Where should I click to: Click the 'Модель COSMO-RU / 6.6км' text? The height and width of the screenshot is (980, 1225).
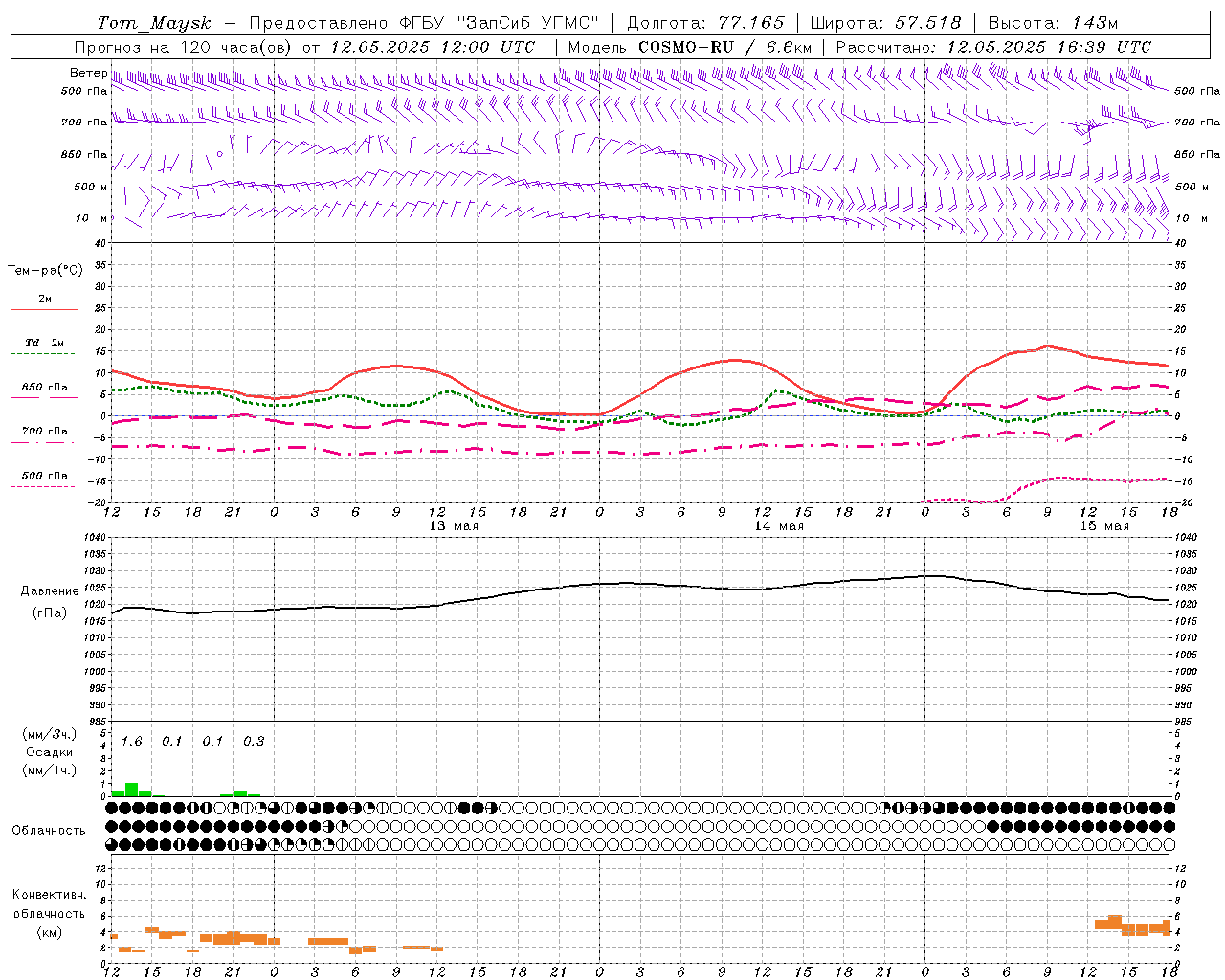click(x=689, y=47)
